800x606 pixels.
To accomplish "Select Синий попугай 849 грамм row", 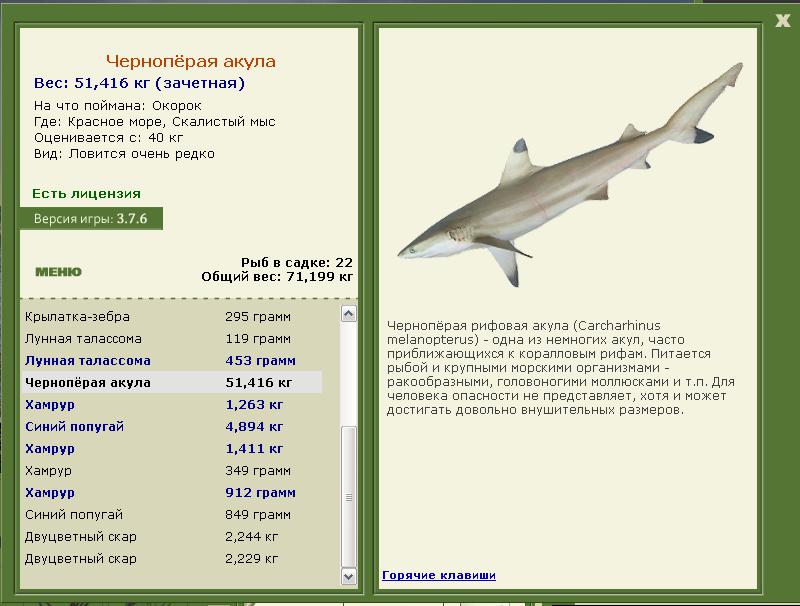I will click(171, 514).
